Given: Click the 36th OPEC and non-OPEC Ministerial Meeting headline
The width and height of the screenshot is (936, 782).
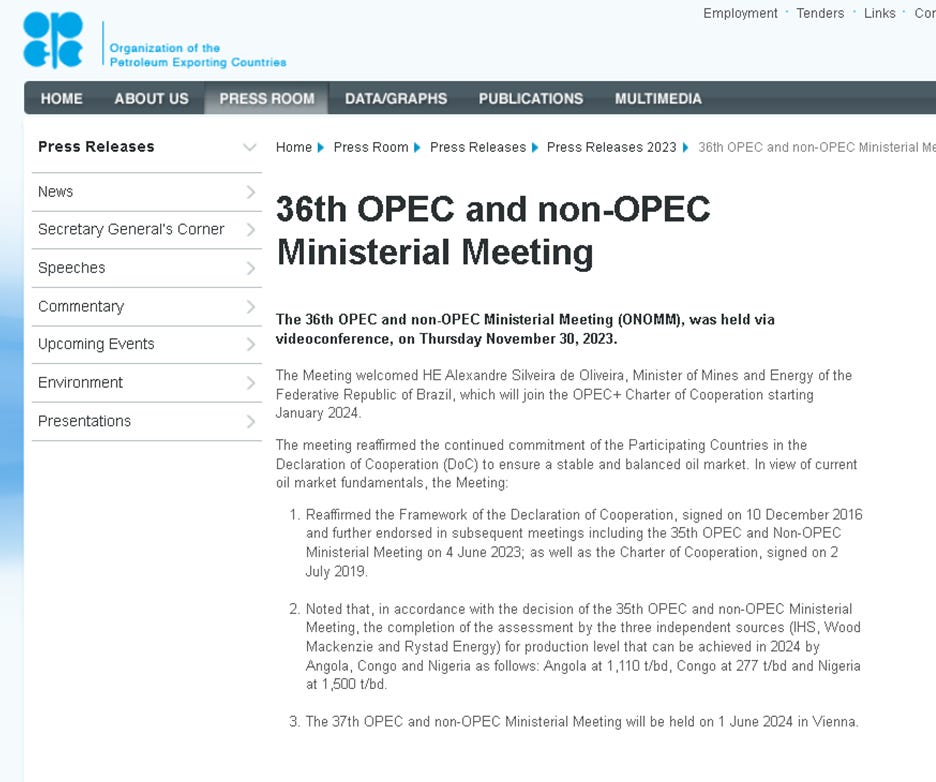Looking at the screenshot, I should (492, 230).
